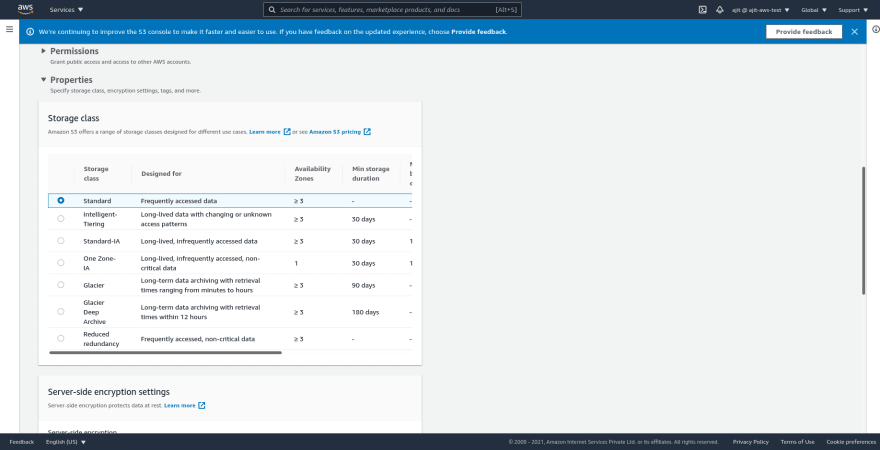Select the One Zone-IA radio button
This screenshot has width=880, height=450.
tap(61, 263)
